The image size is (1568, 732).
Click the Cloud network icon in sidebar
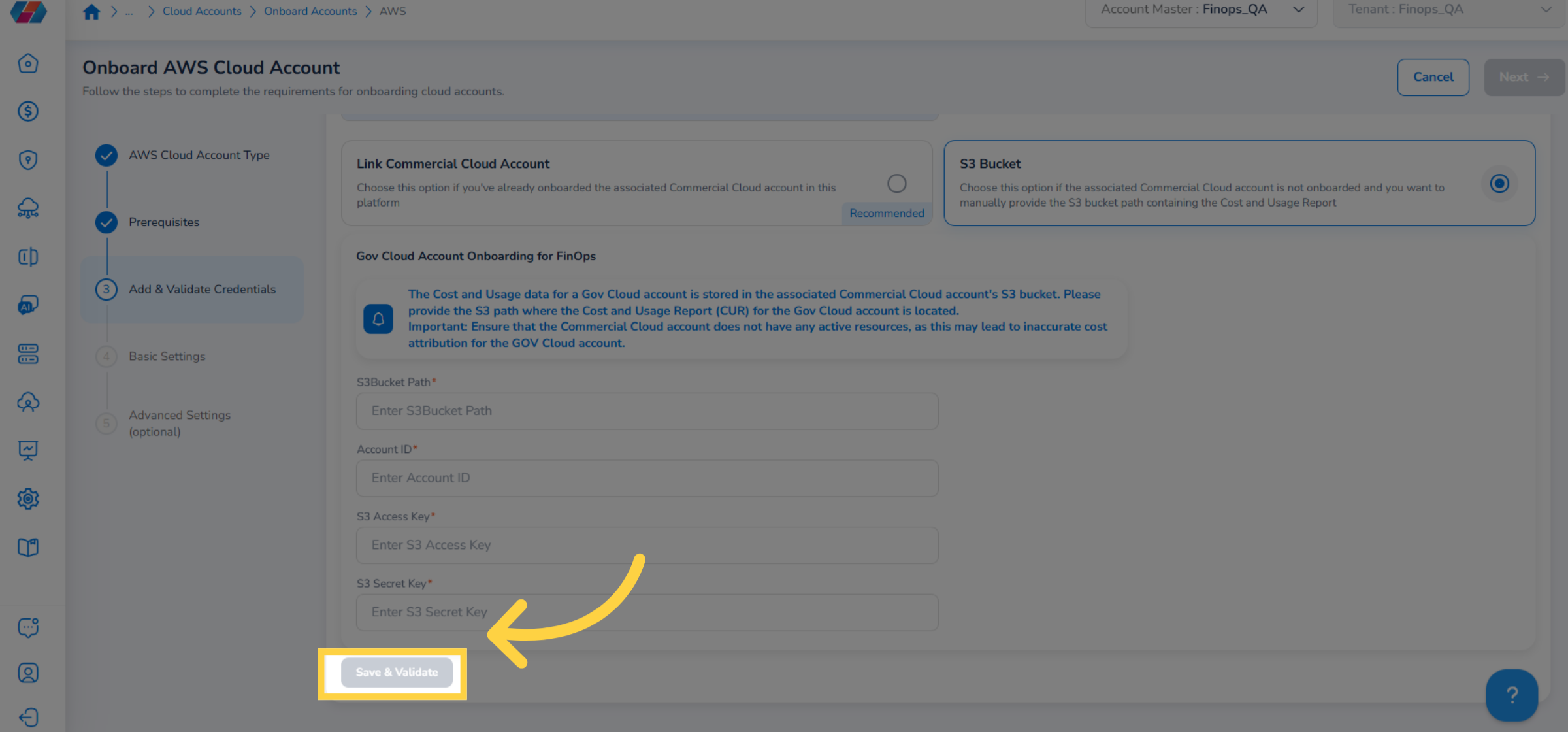point(28,208)
